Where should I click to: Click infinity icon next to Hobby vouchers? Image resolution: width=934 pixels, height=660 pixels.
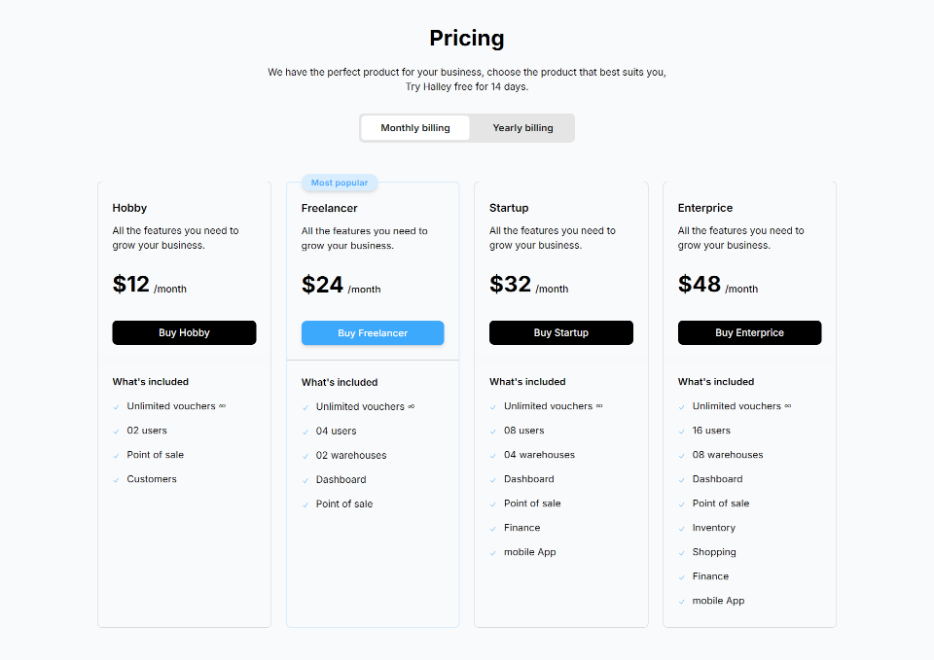coord(222,406)
